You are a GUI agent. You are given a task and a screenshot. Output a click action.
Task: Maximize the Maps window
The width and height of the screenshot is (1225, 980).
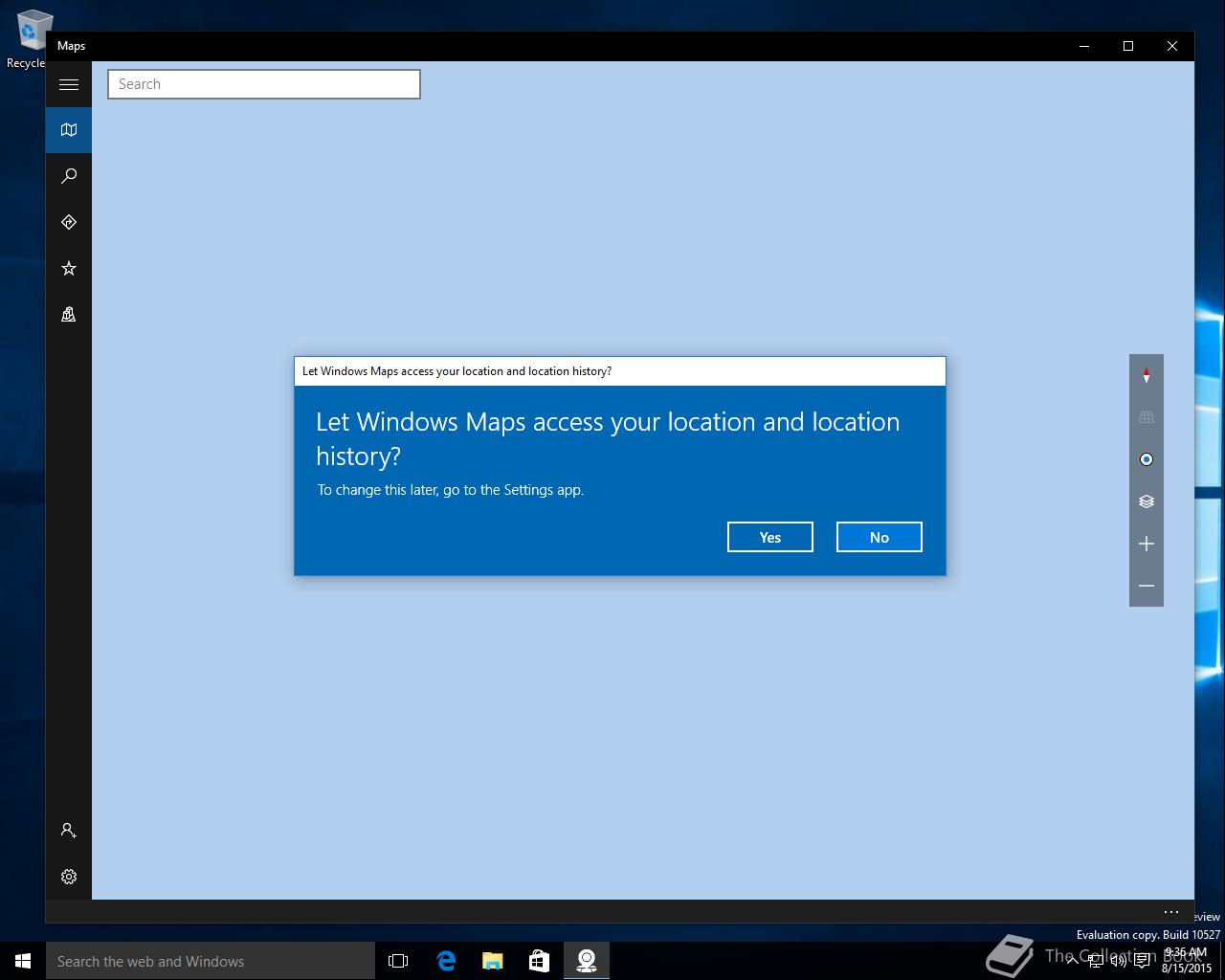pos(1128,46)
